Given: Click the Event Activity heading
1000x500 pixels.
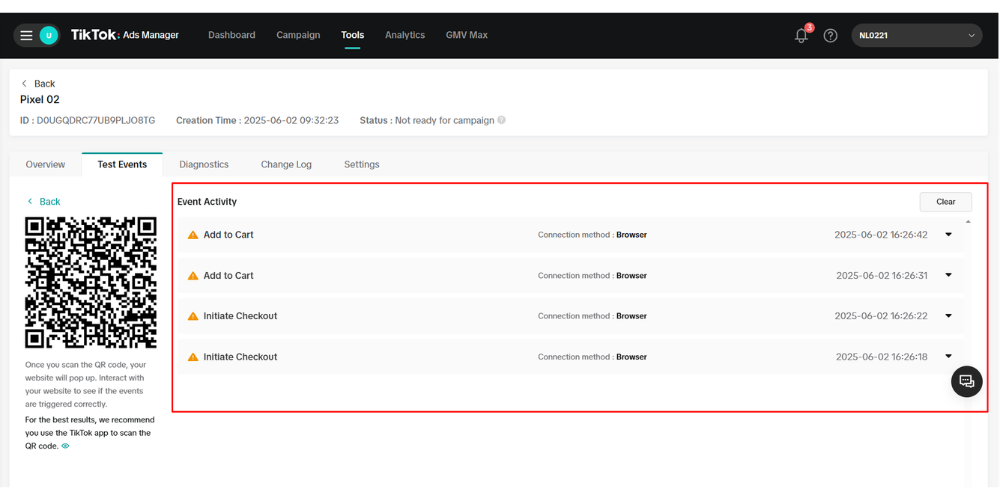Looking at the screenshot, I should (x=207, y=202).
